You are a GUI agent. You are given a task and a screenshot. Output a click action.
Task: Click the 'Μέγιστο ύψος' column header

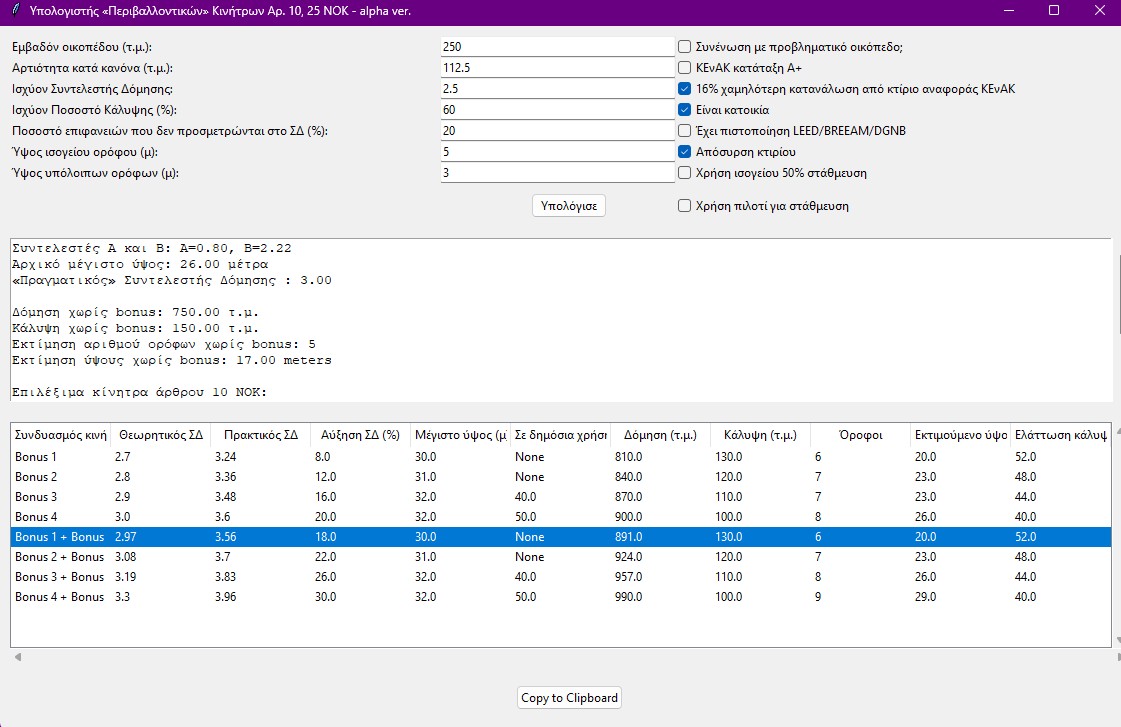(x=460, y=435)
